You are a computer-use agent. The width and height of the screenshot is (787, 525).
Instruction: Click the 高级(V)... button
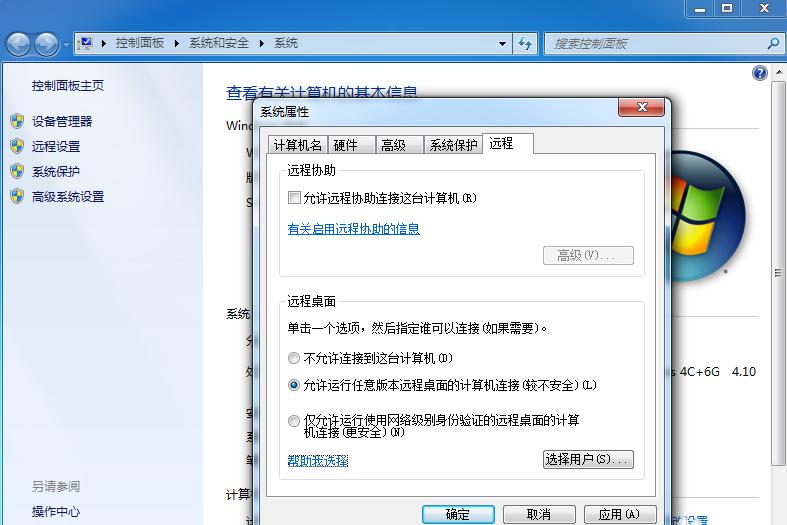point(588,255)
